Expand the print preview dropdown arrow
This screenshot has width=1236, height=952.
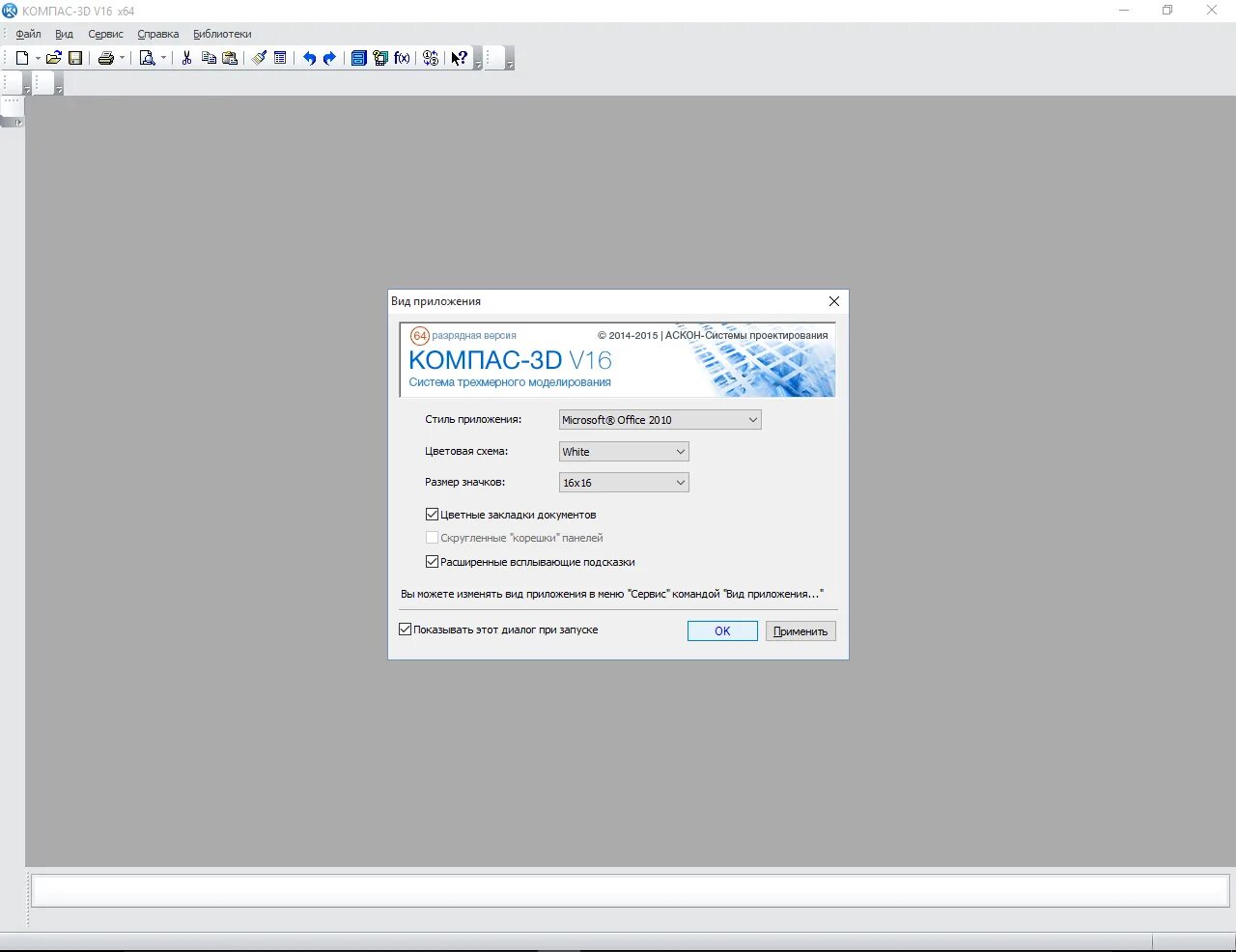point(163,58)
